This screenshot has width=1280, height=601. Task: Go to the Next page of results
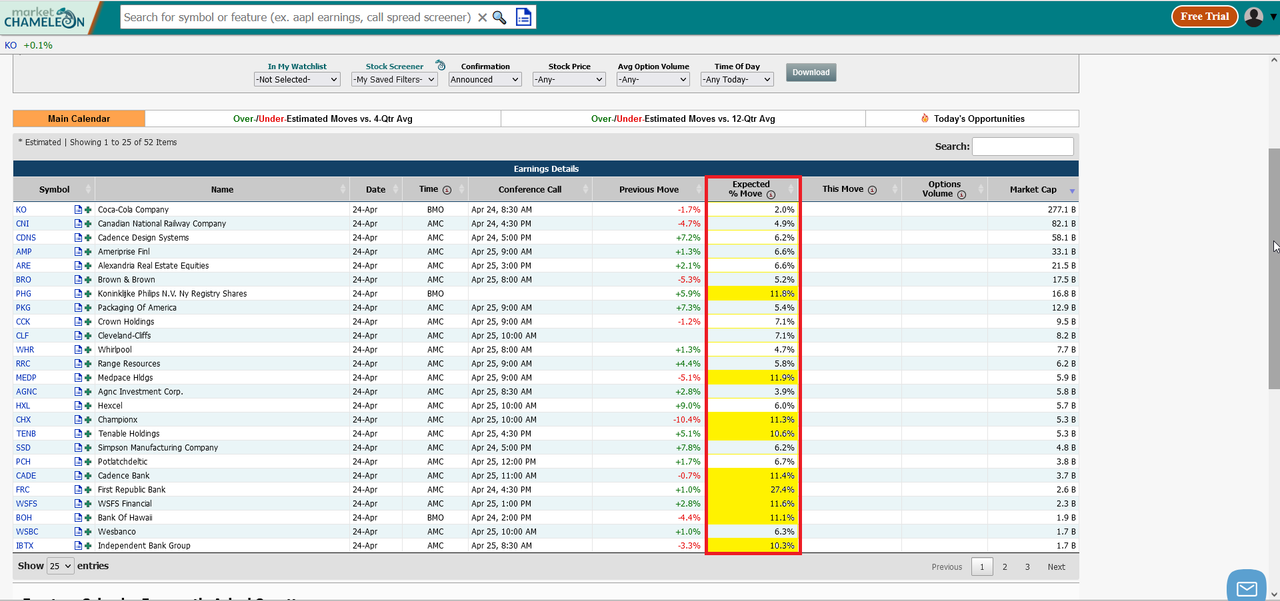1056,567
